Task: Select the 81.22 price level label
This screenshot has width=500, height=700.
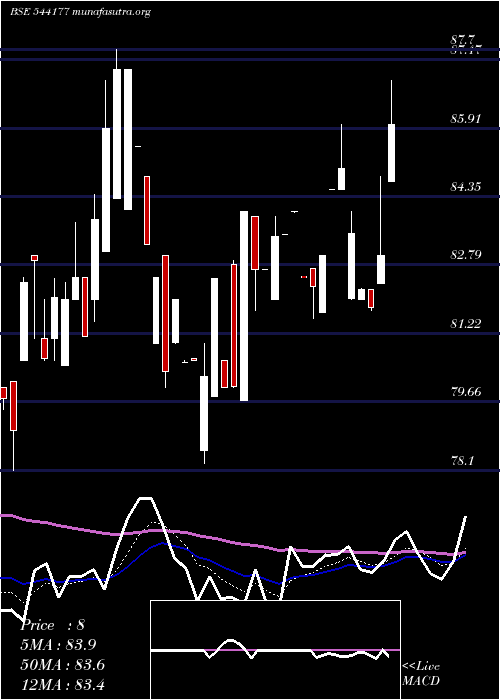Action: coord(466,324)
